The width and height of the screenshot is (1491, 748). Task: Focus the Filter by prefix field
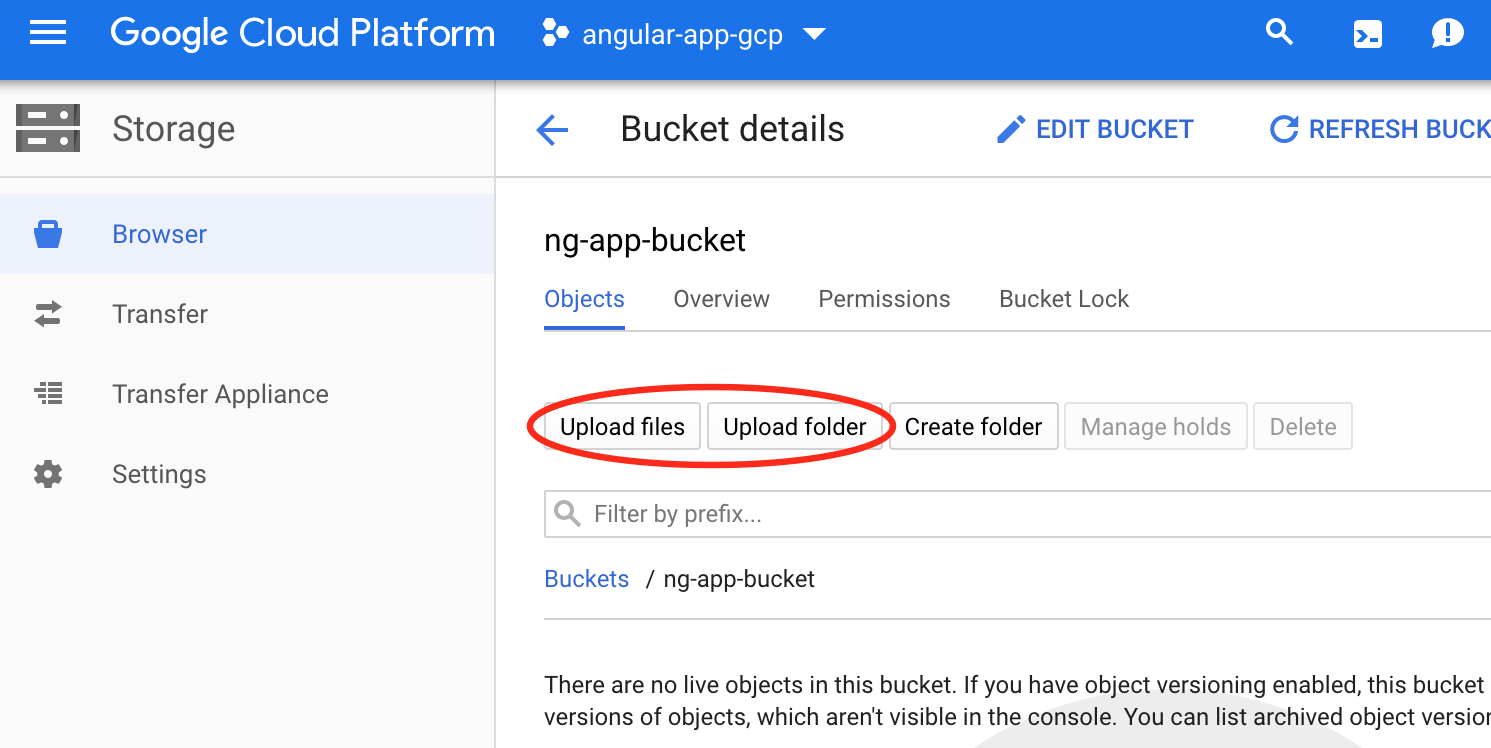[x=1000, y=514]
